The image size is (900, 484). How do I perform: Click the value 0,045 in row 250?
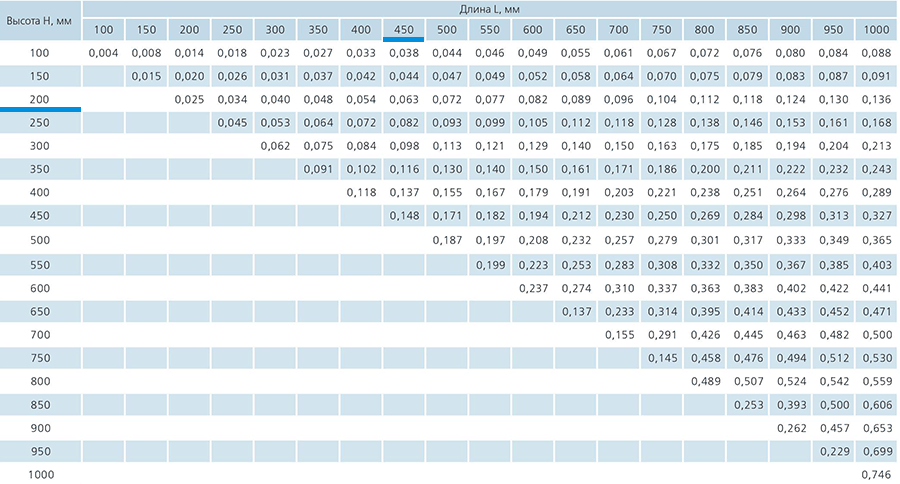click(x=232, y=123)
